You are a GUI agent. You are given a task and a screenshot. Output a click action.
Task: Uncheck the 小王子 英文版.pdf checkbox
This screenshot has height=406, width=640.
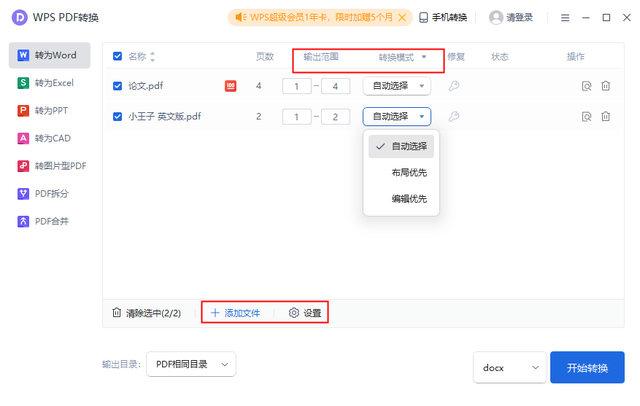[118, 117]
